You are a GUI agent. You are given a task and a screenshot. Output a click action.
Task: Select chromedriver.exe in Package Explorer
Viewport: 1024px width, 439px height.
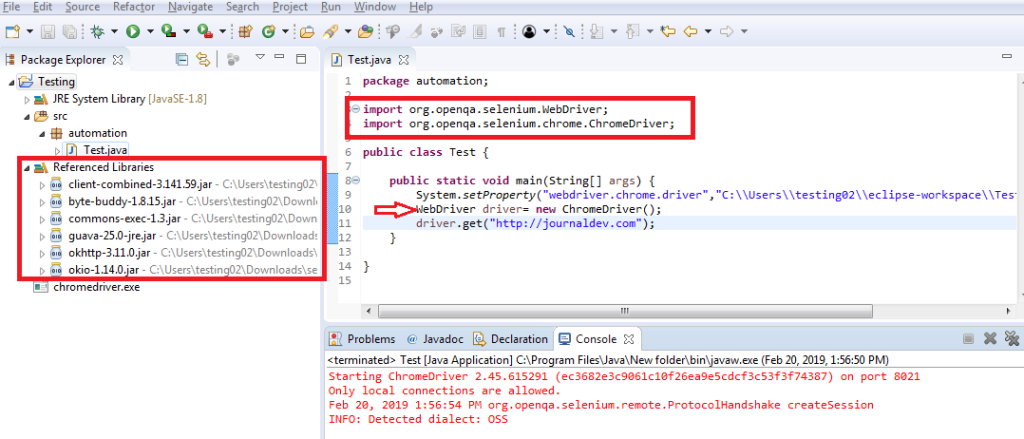[x=96, y=287]
